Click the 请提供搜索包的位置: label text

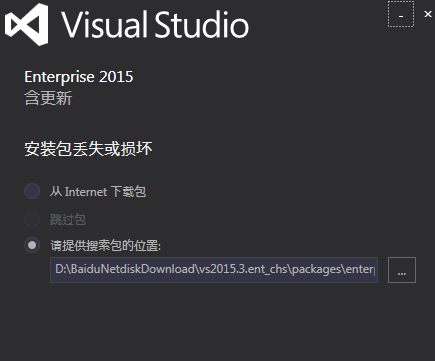coord(105,246)
